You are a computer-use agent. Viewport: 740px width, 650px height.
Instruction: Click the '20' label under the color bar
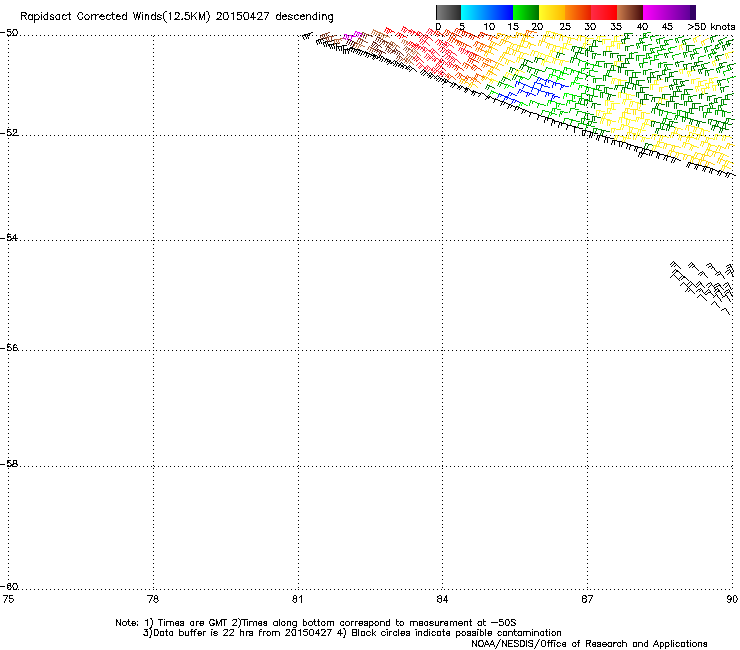pyautogui.click(x=537, y=27)
